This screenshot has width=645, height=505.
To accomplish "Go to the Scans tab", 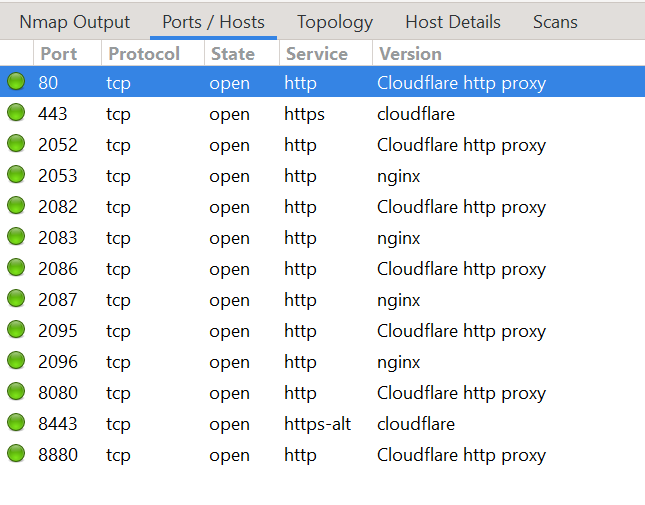I will 555,21.
